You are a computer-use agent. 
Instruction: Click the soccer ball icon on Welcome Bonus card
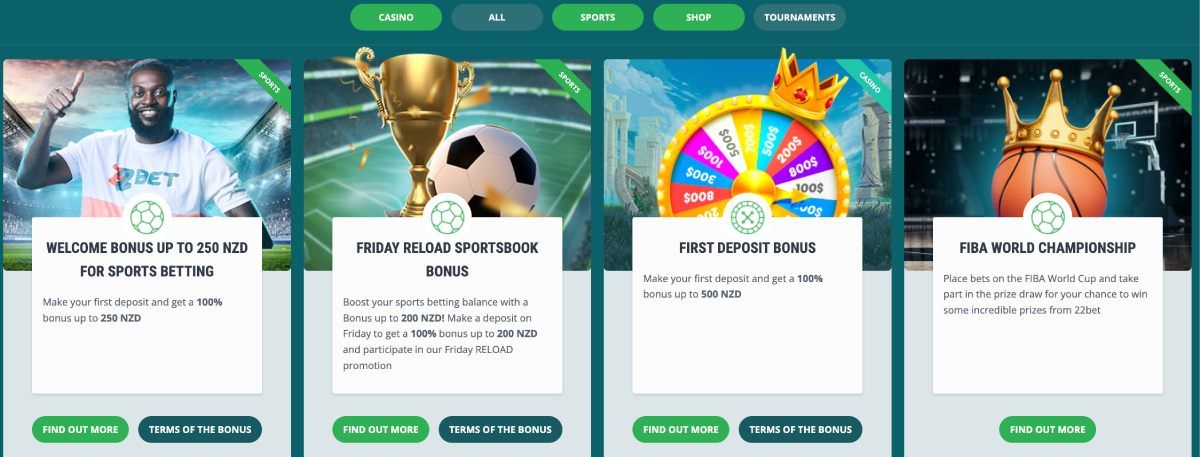pos(147,217)
